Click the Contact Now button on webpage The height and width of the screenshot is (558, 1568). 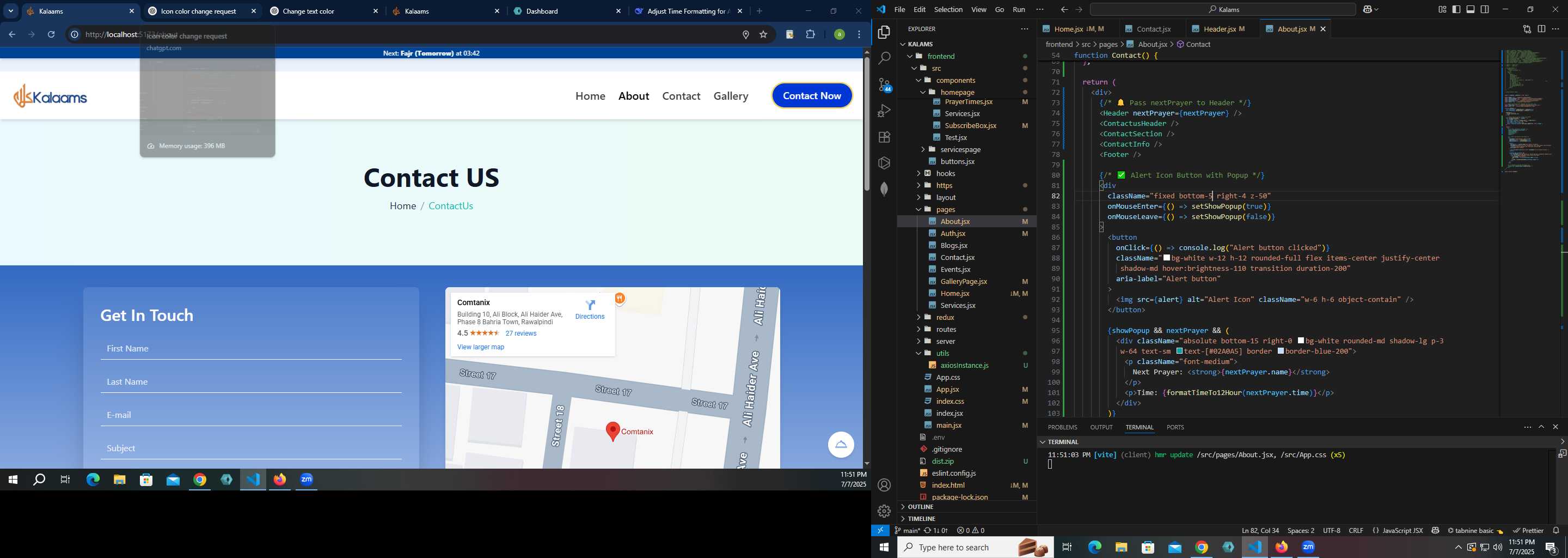[x=811, y=96]
